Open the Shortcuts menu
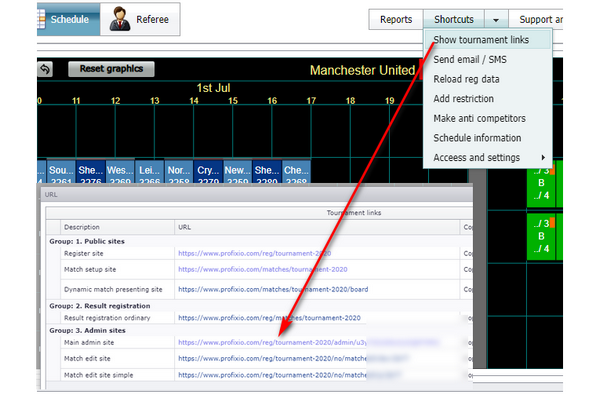Image resolution: width=600 pixels, height=395 pixels. coord(454,20)
